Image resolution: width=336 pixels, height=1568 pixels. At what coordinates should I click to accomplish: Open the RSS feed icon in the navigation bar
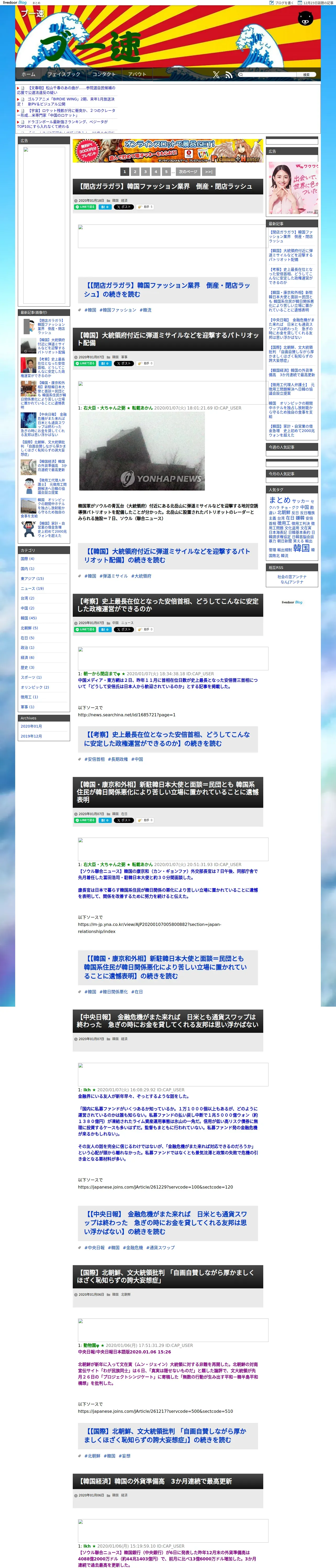click(x=229, y=74)
